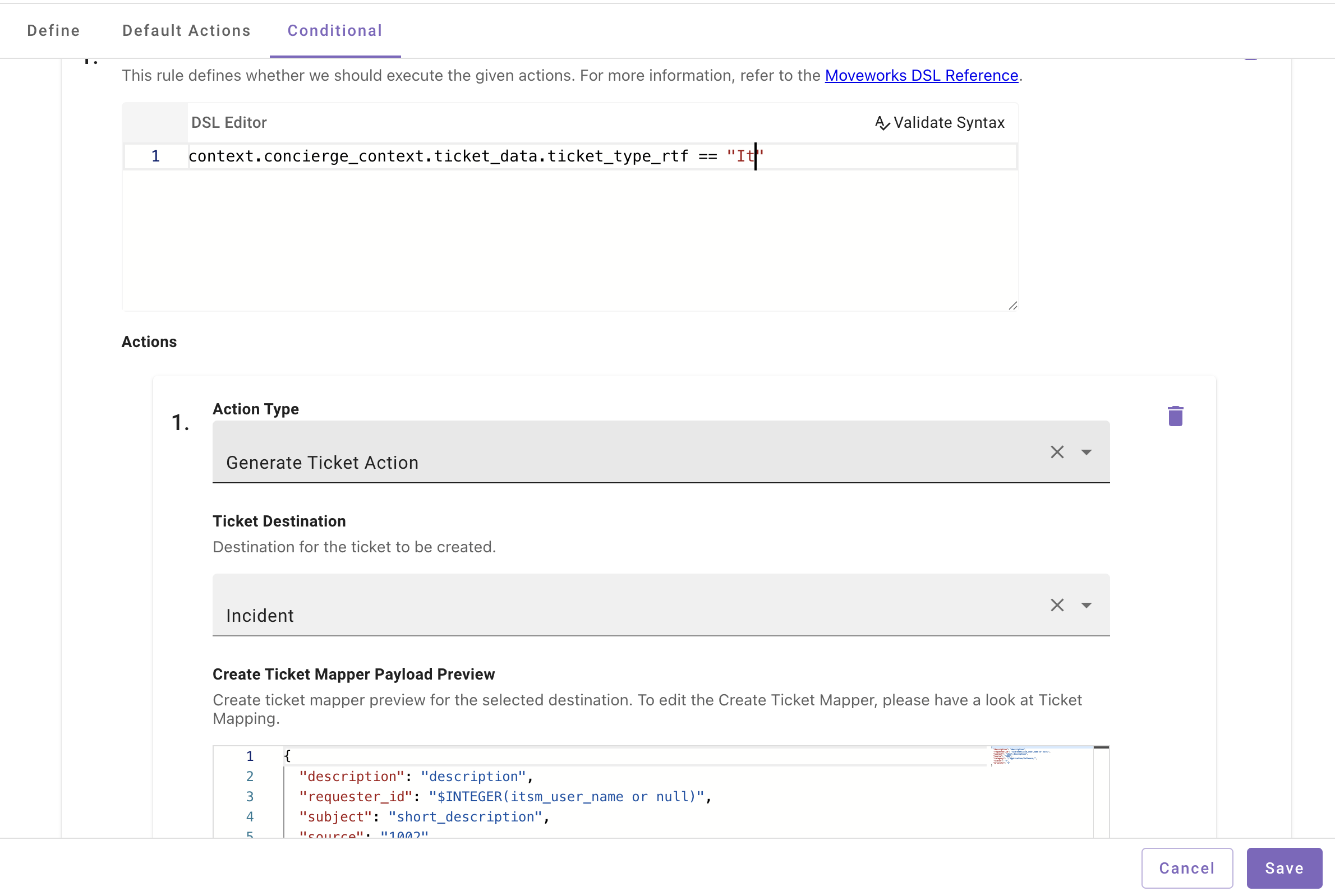Expand the Ticket Destination dropdown arrow
The image size is (1335, 896).
1086,605
